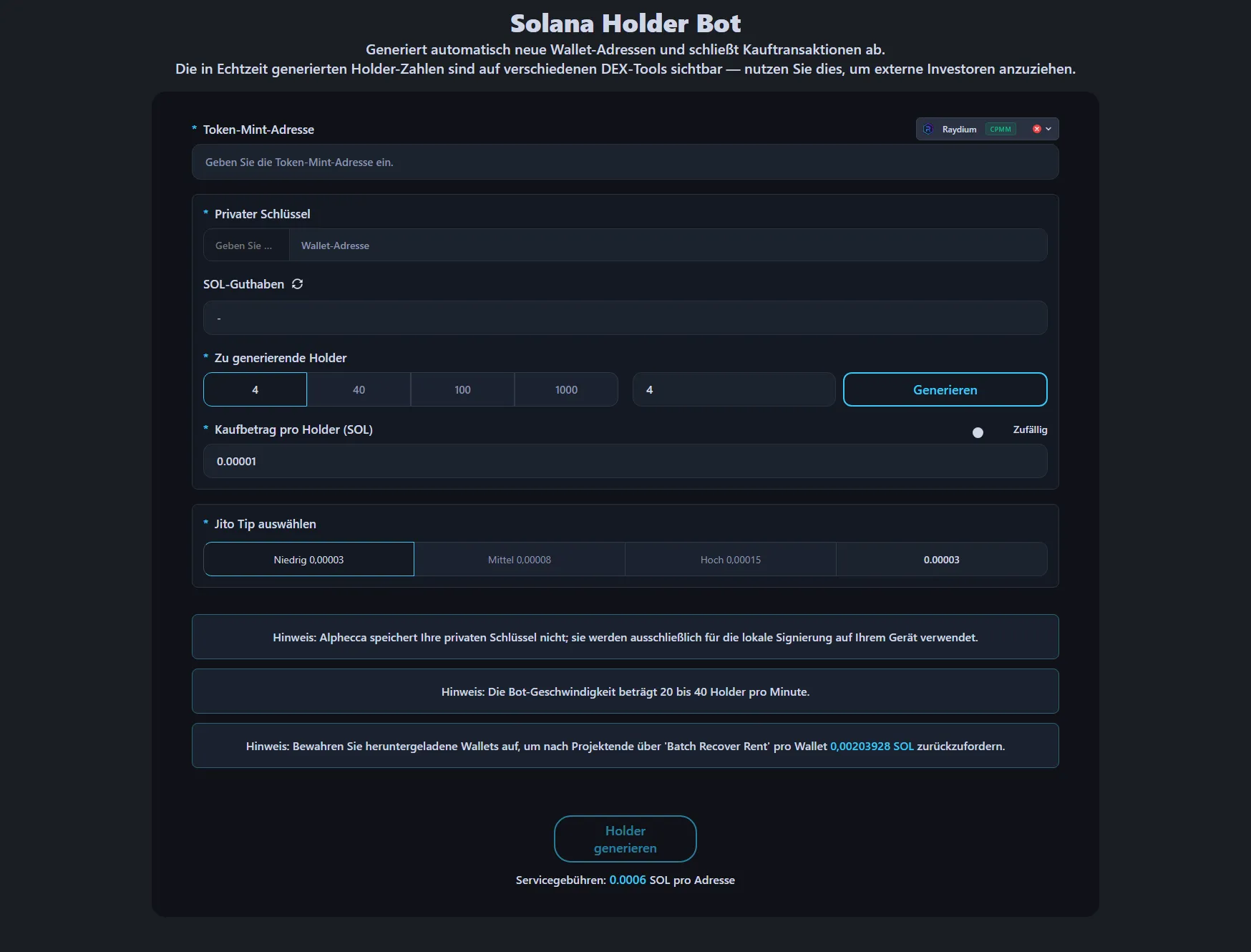
Task: Click the CPMM pool type badge
Action: pos(1000,130)
